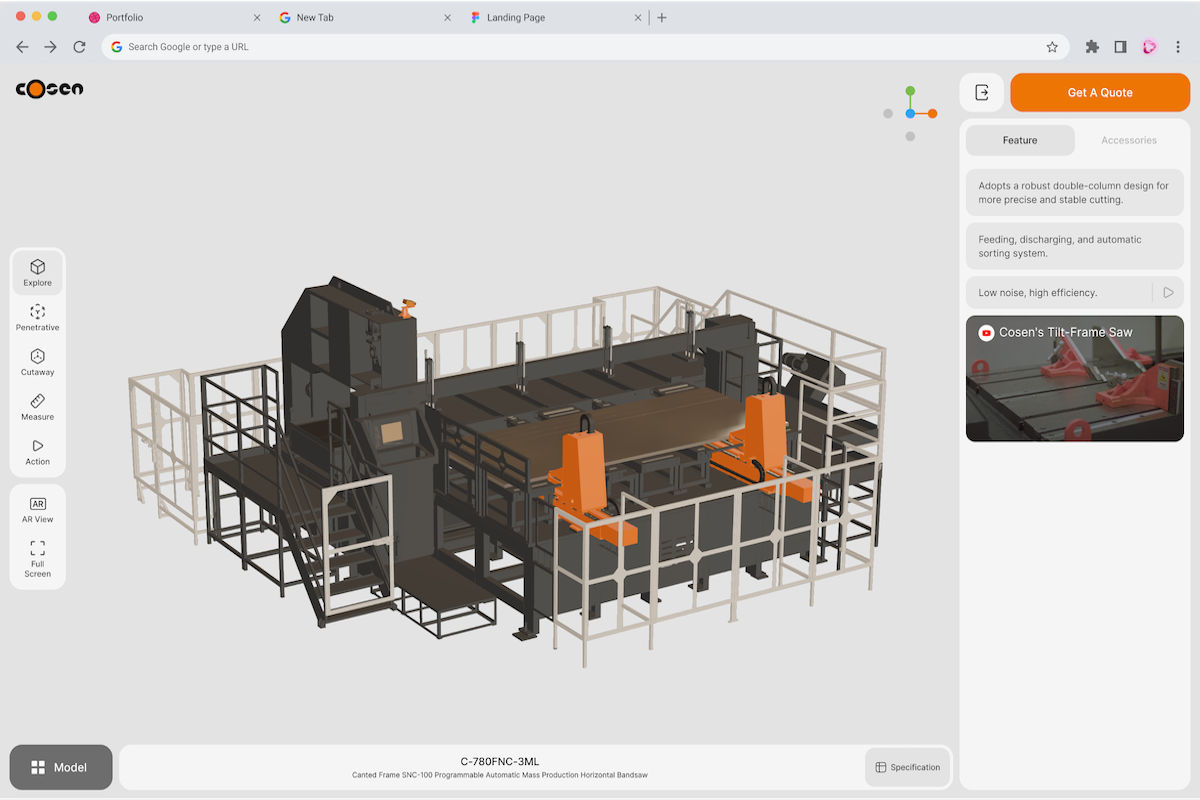Click the green axis dot on orientation gizmo
1200x800 pixels.
(x=910, y=91)
